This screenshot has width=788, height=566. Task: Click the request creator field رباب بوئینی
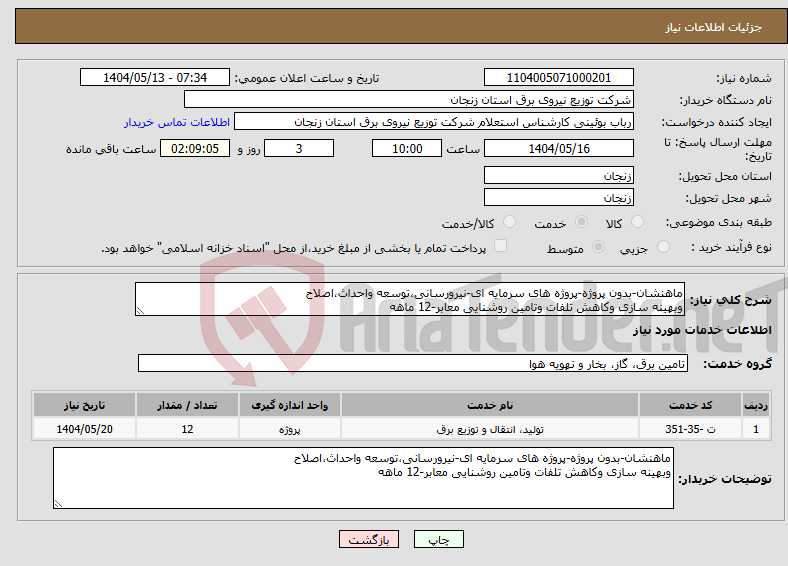[434, 122]
